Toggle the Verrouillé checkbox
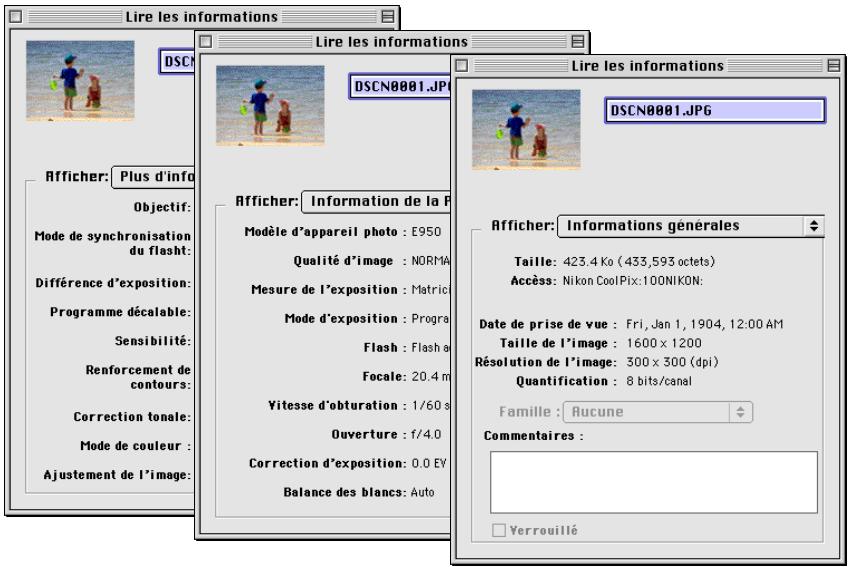The image size is (848, 567). [499, 530]
